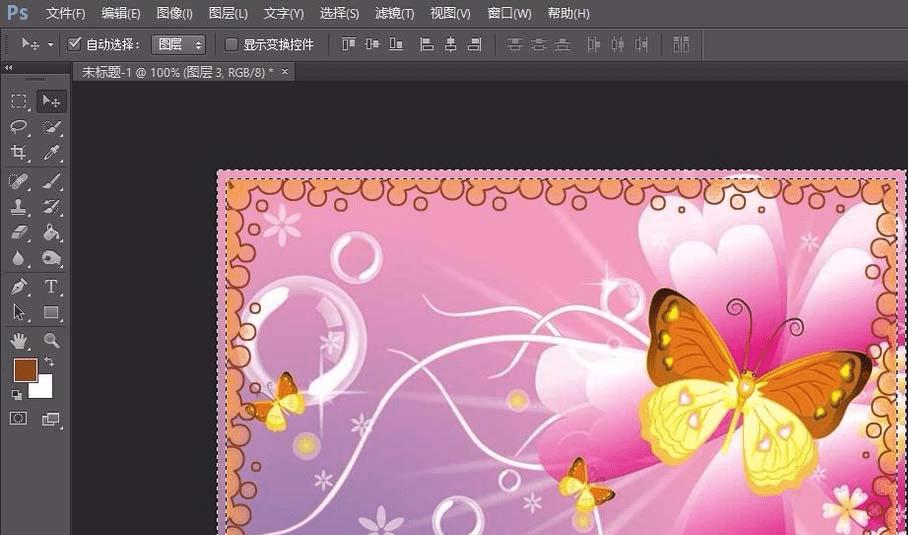The width and height of the screenshot is (908, 535).
Task: Select the Zoom tool
Action: pyautogui.click(x=52, y=341)
